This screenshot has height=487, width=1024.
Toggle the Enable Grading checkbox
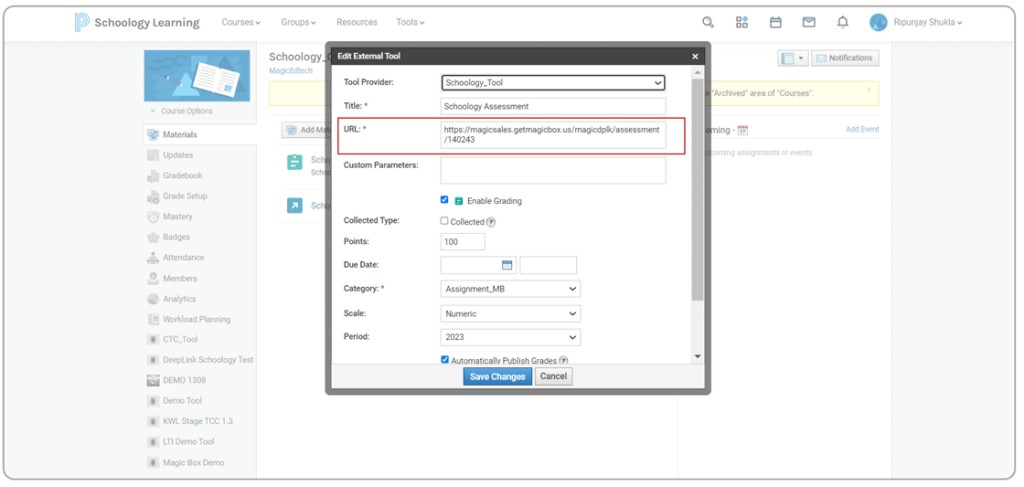pos(445,200)
